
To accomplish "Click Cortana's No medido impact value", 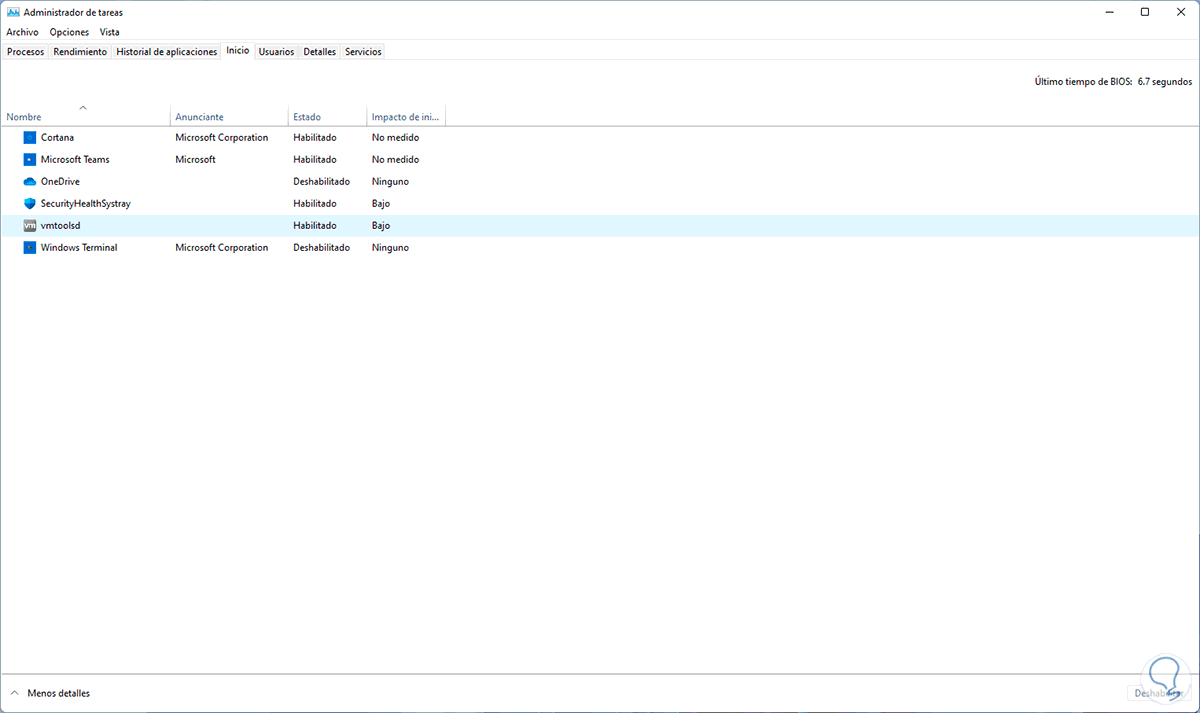I will [x=395, y=137].
